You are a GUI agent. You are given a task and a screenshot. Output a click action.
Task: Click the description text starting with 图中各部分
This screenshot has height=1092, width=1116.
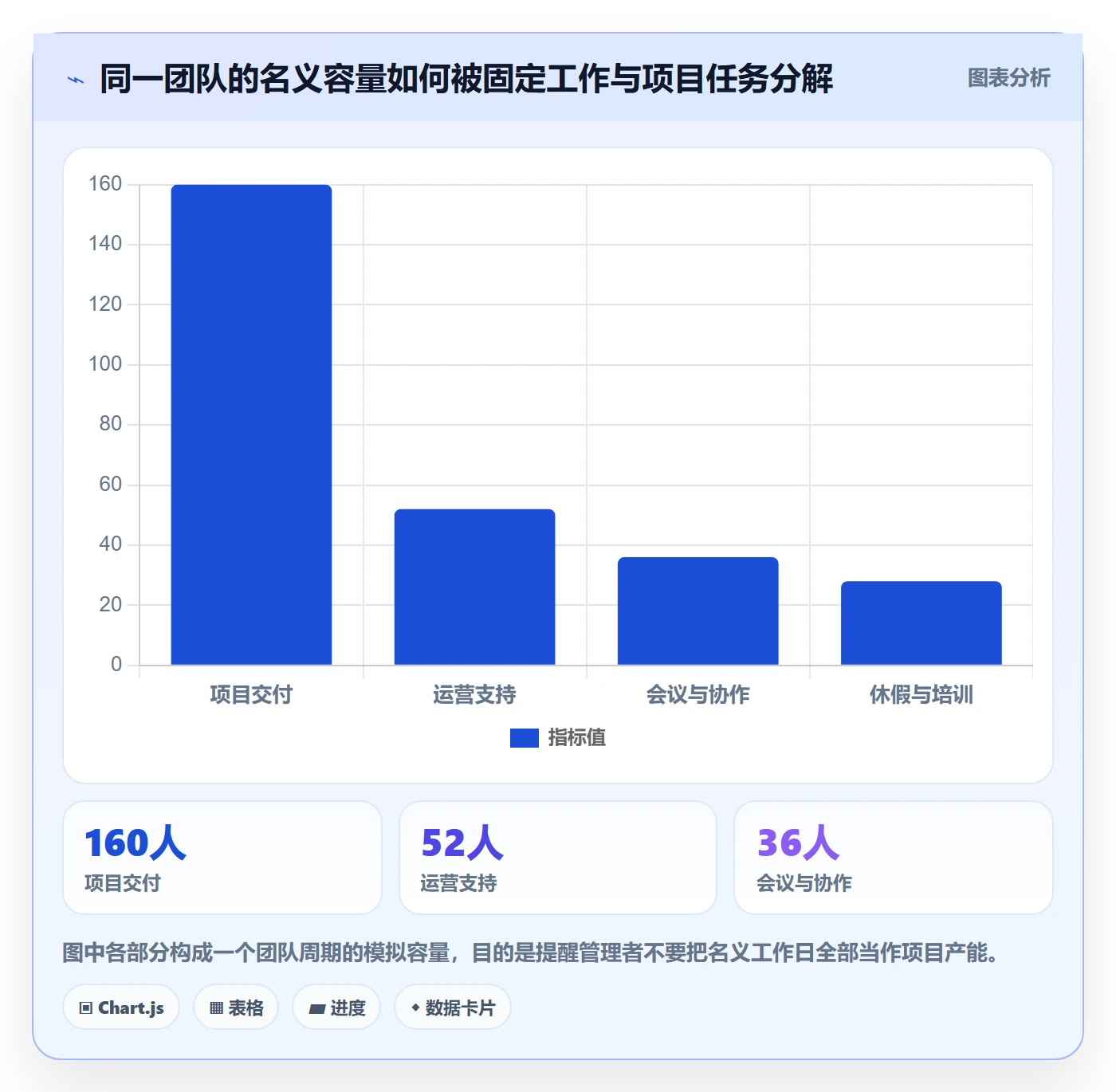click(534, 953)
